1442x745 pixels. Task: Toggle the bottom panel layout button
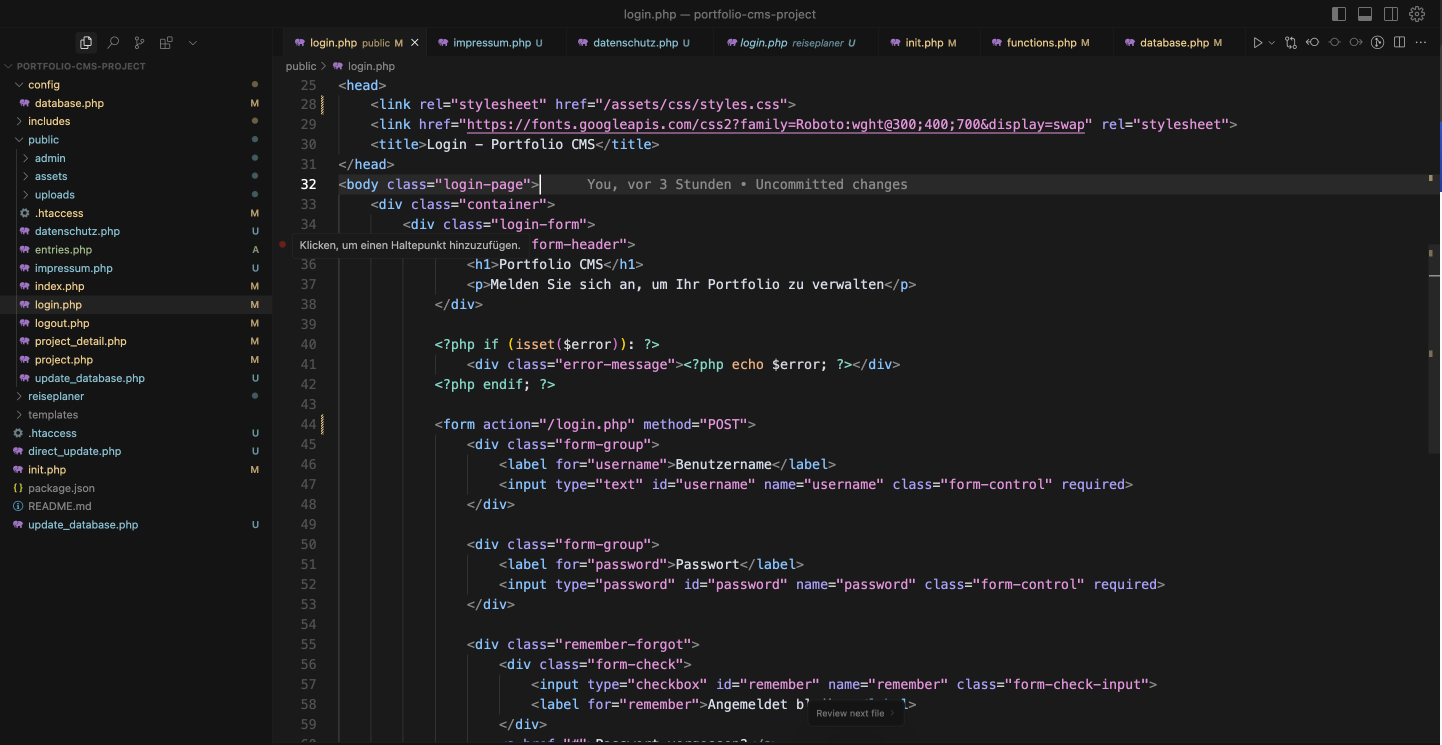[x=1365, y=14]
